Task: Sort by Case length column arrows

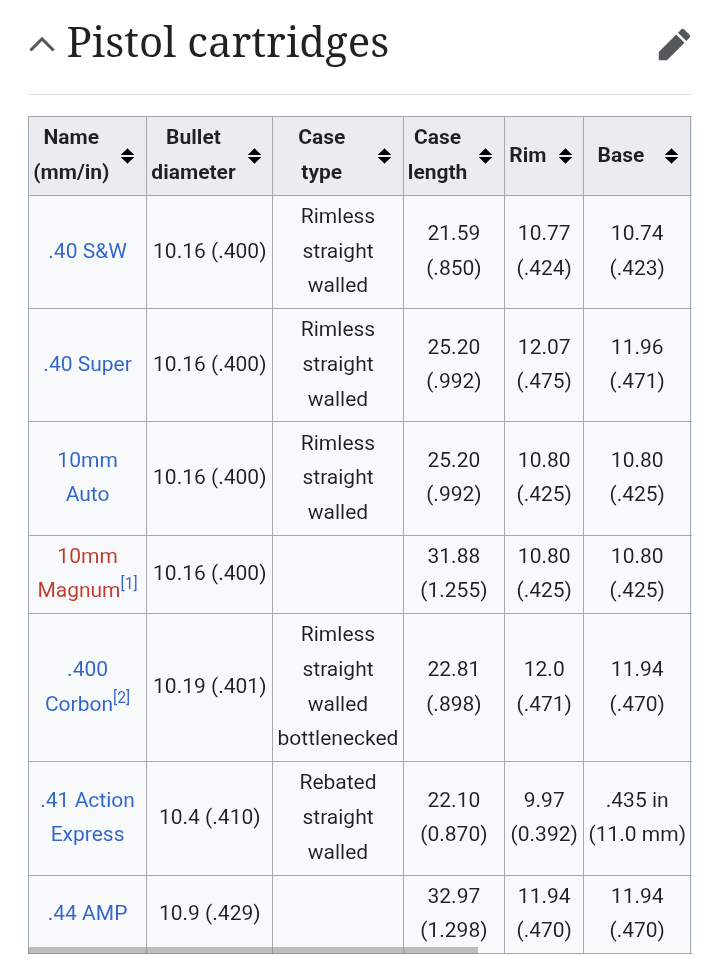Action: tap(486, 156)
